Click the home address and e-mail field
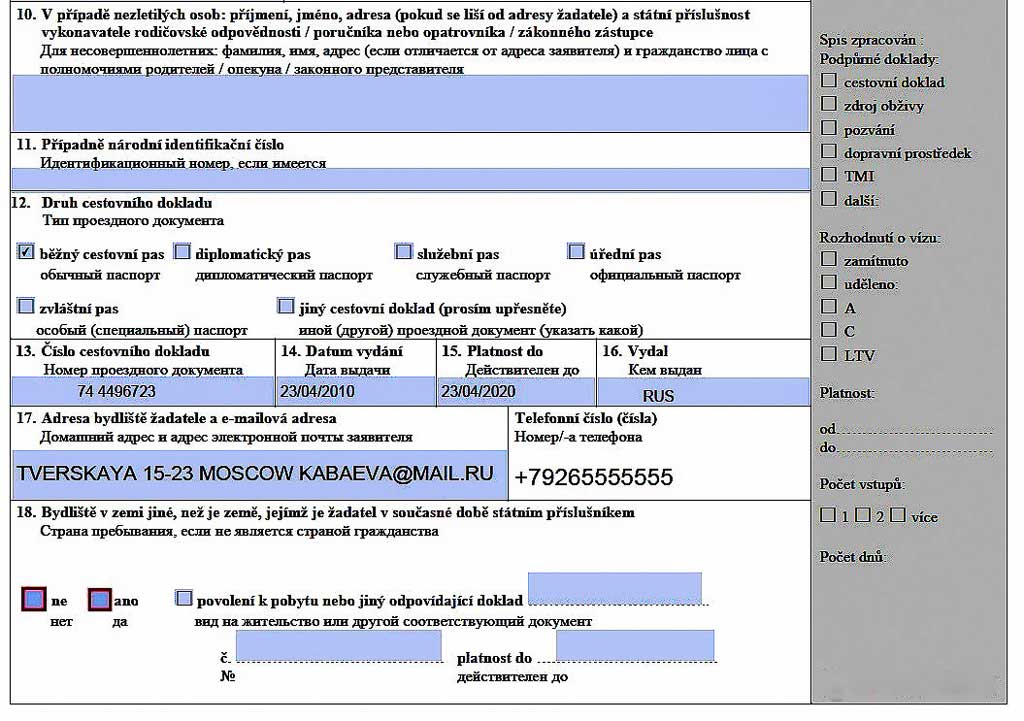This screenshot has width=1024, height=721. point(259,474)
